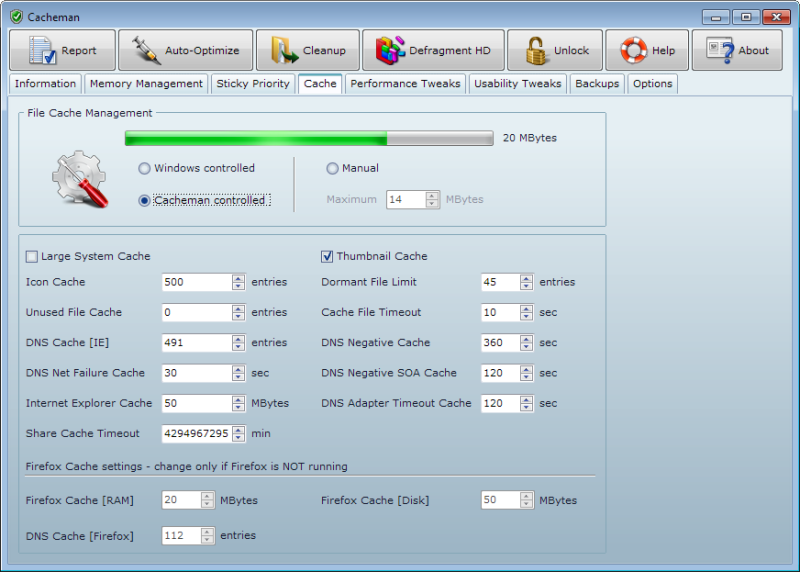This screenshot has height=572, width=800.
Task: Click DNS Negative SOA Cache spinner
Action: (527, 373)
